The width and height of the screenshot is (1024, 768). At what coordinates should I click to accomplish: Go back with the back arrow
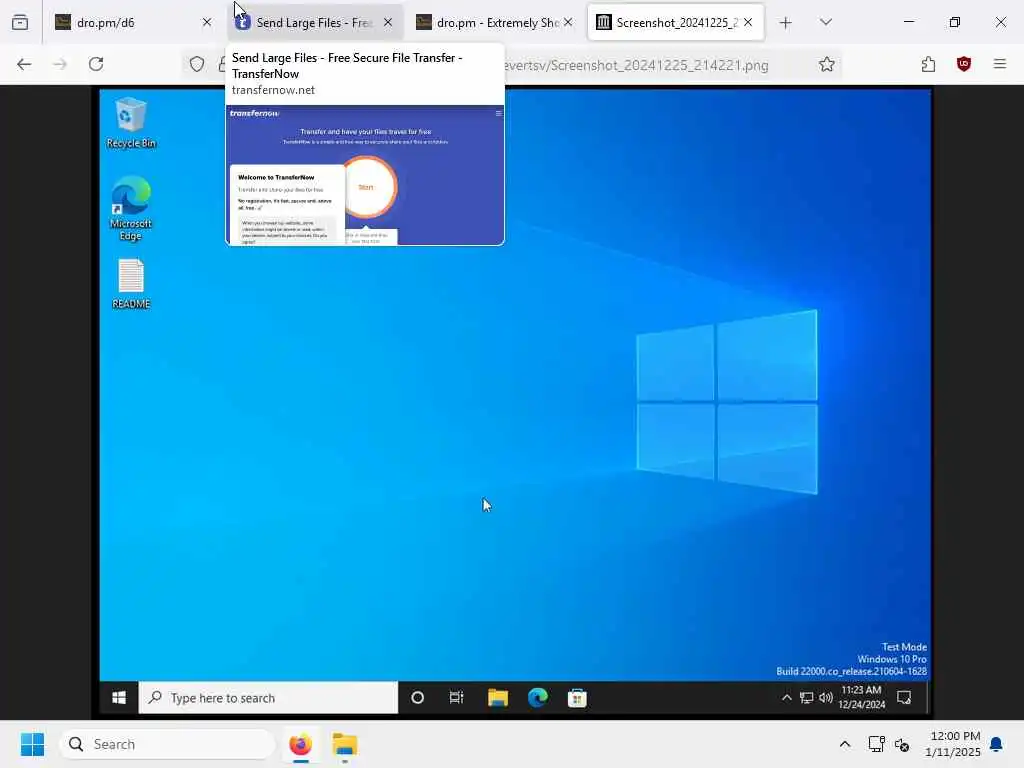coord(24,64)
